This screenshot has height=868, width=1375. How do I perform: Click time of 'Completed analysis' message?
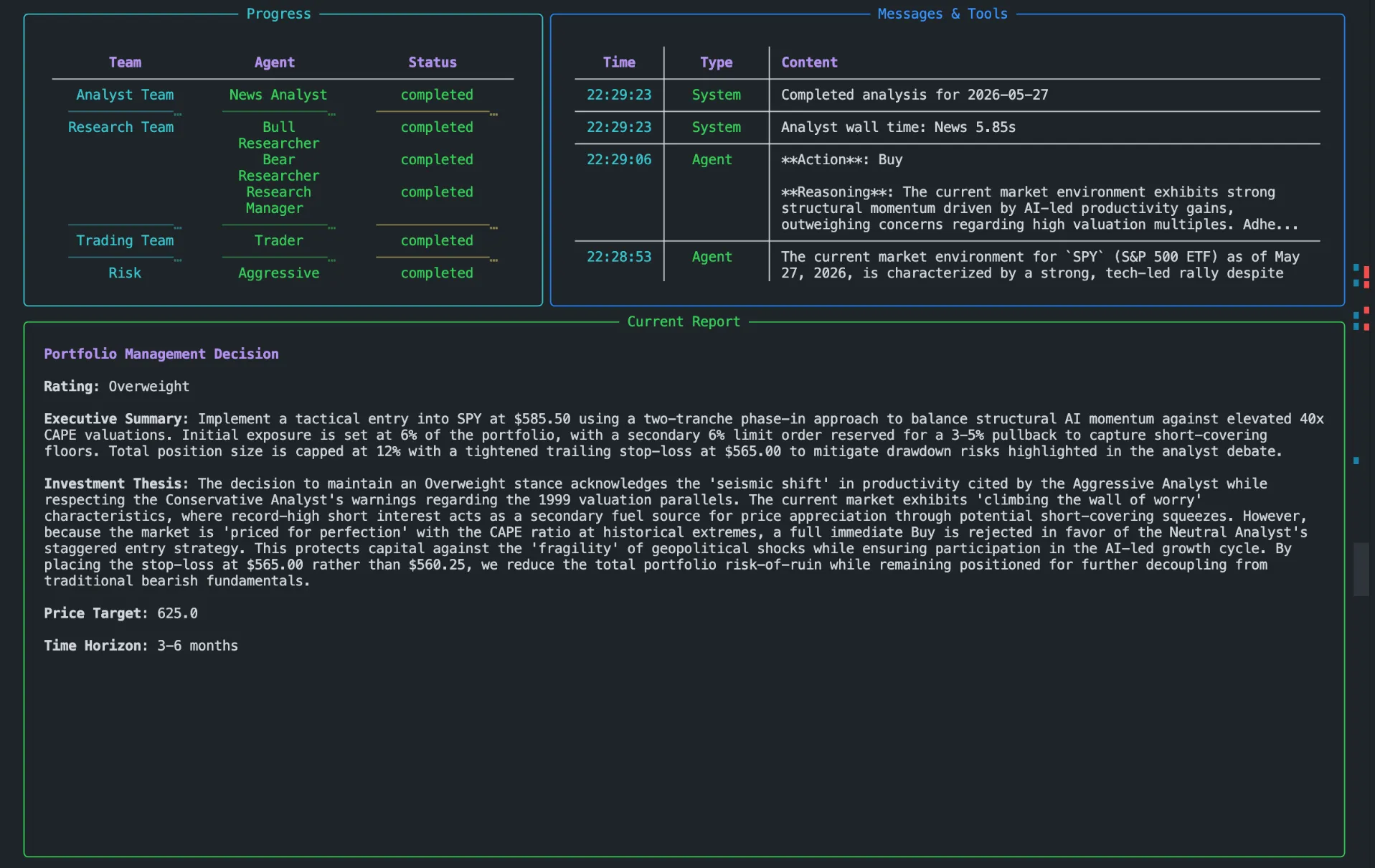pyautogui.click(x=619, y=95)
